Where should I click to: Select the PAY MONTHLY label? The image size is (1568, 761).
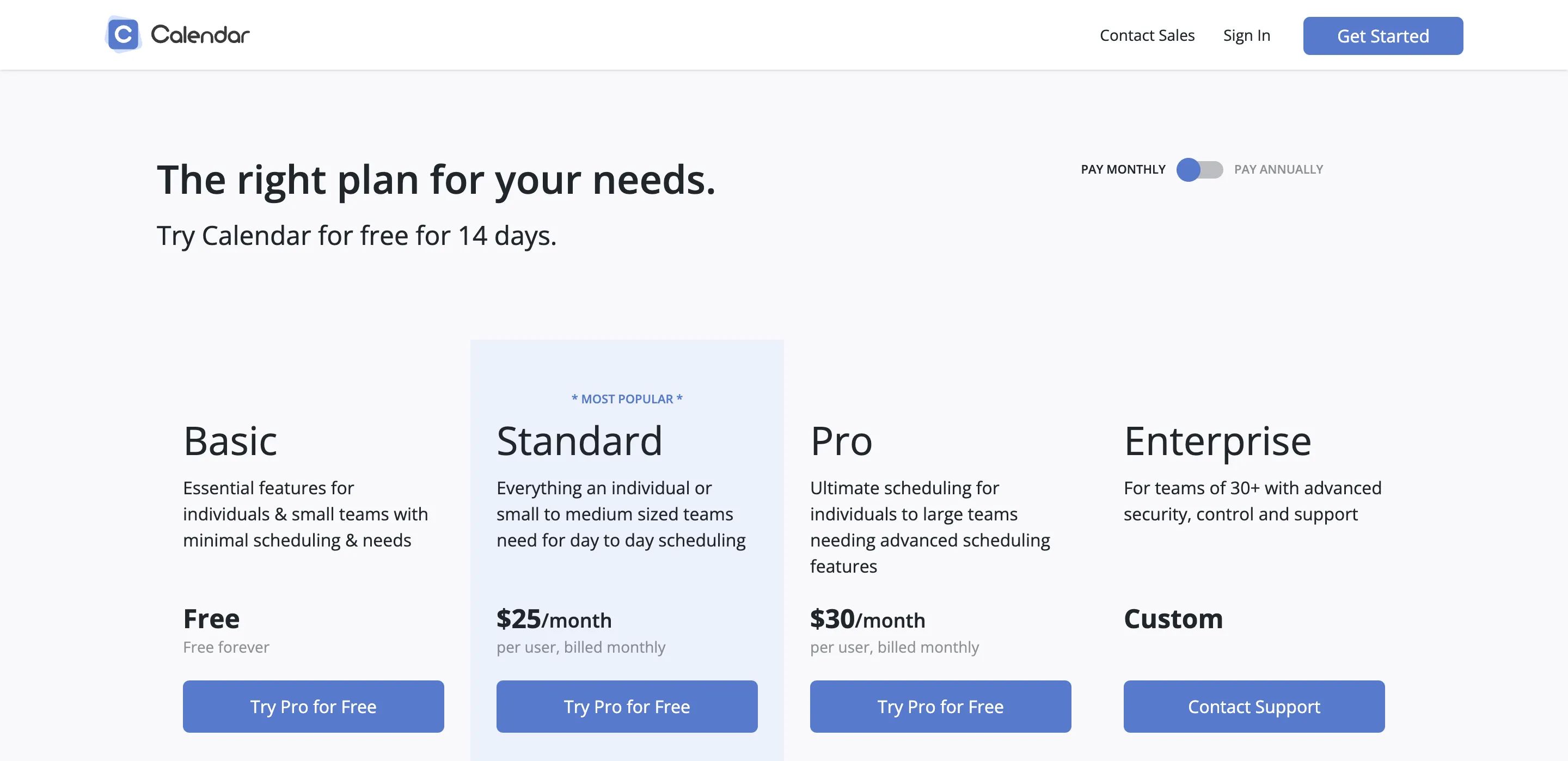tap(1123, 169)
